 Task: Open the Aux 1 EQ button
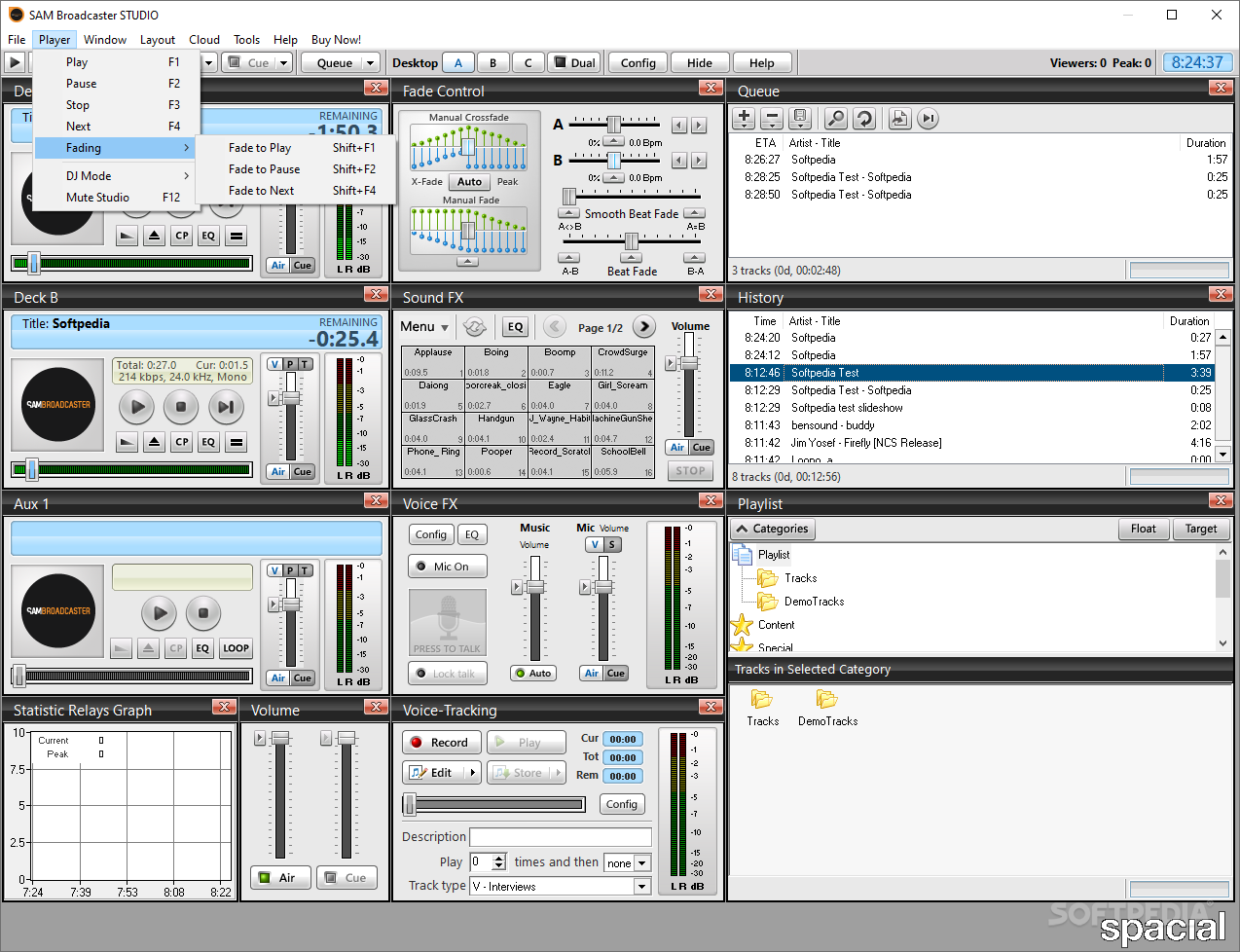click(x=202, y=648)
